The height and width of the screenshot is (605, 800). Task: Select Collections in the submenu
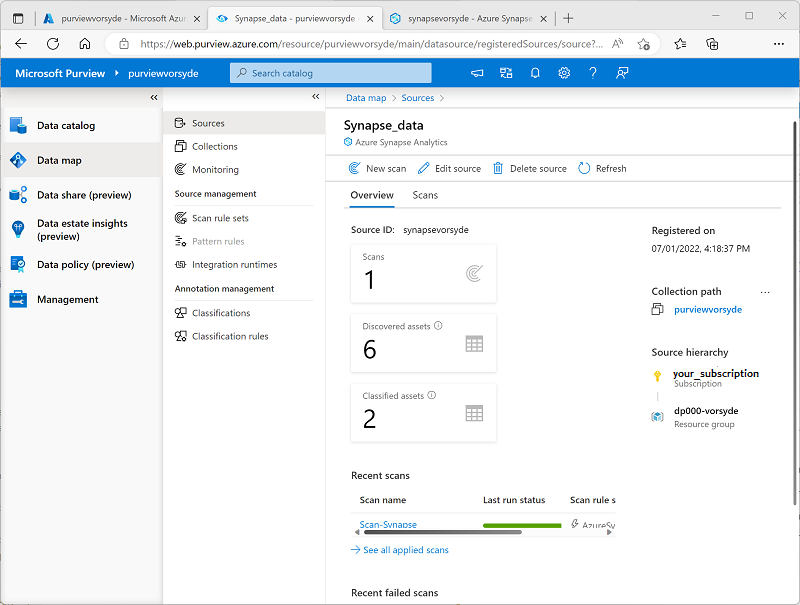point(244,146)
